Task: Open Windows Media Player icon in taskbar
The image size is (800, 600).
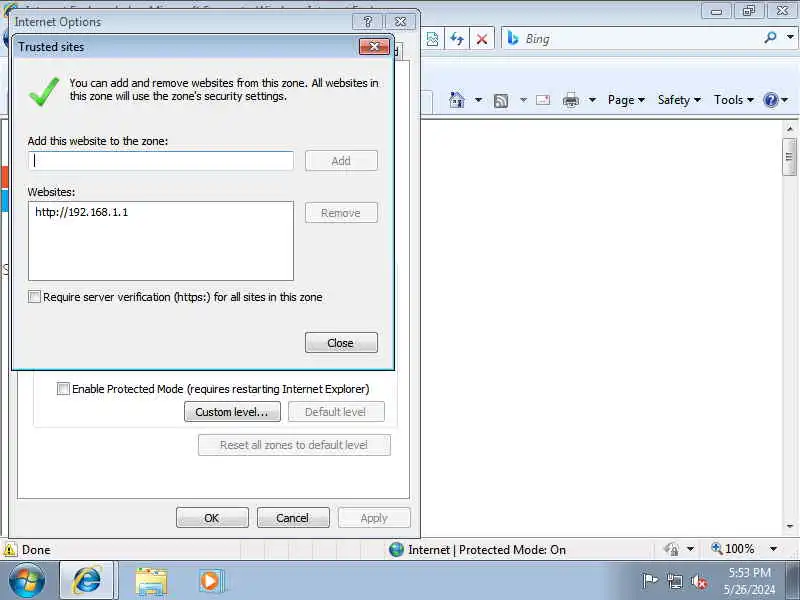Action: 210,581
